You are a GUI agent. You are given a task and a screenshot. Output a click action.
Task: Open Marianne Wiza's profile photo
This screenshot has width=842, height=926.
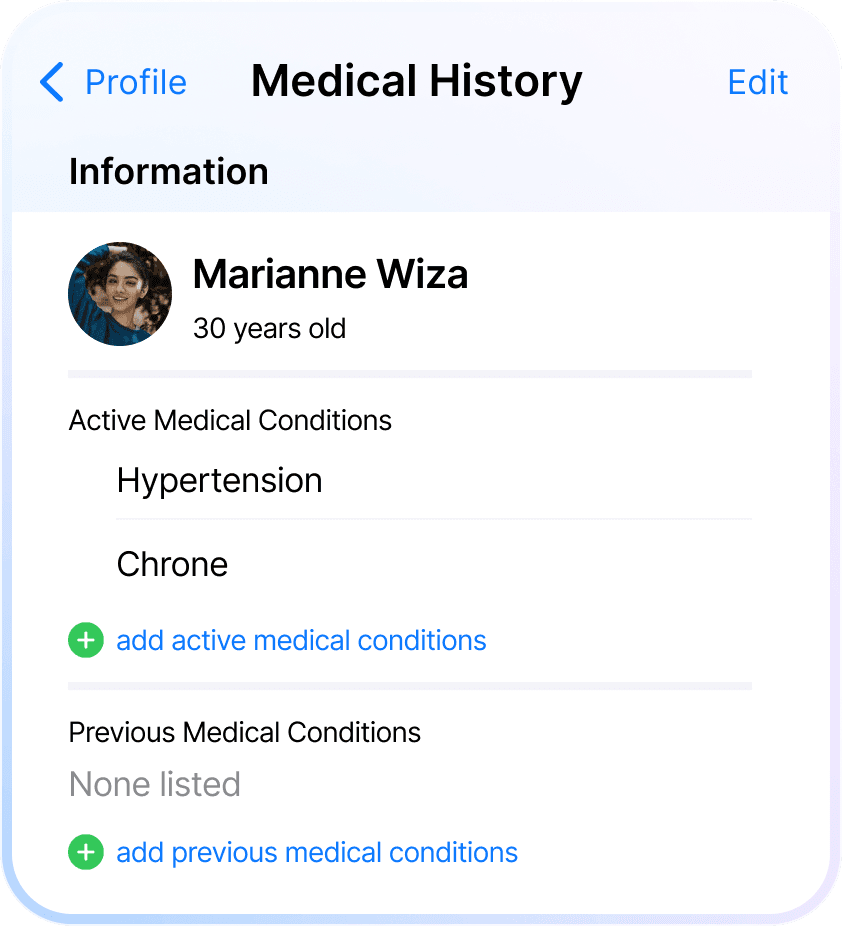[120, 294]
